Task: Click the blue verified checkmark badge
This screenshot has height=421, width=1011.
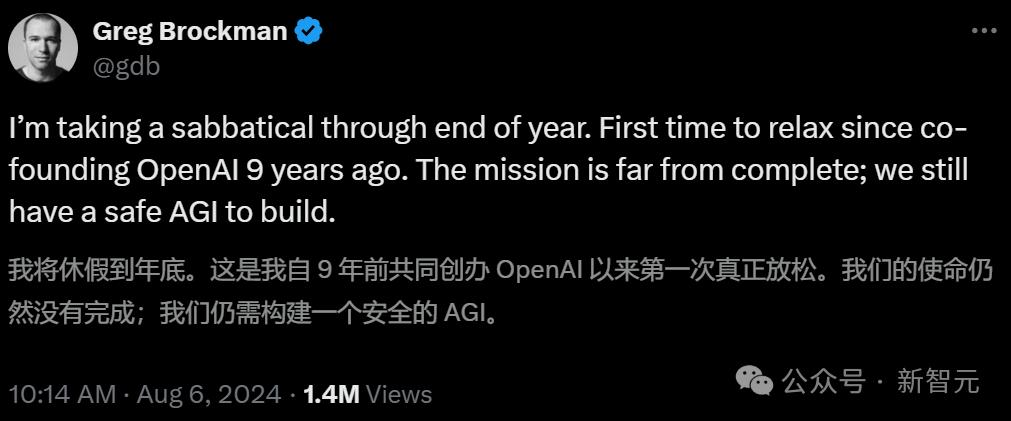Action: click(309, 32)
